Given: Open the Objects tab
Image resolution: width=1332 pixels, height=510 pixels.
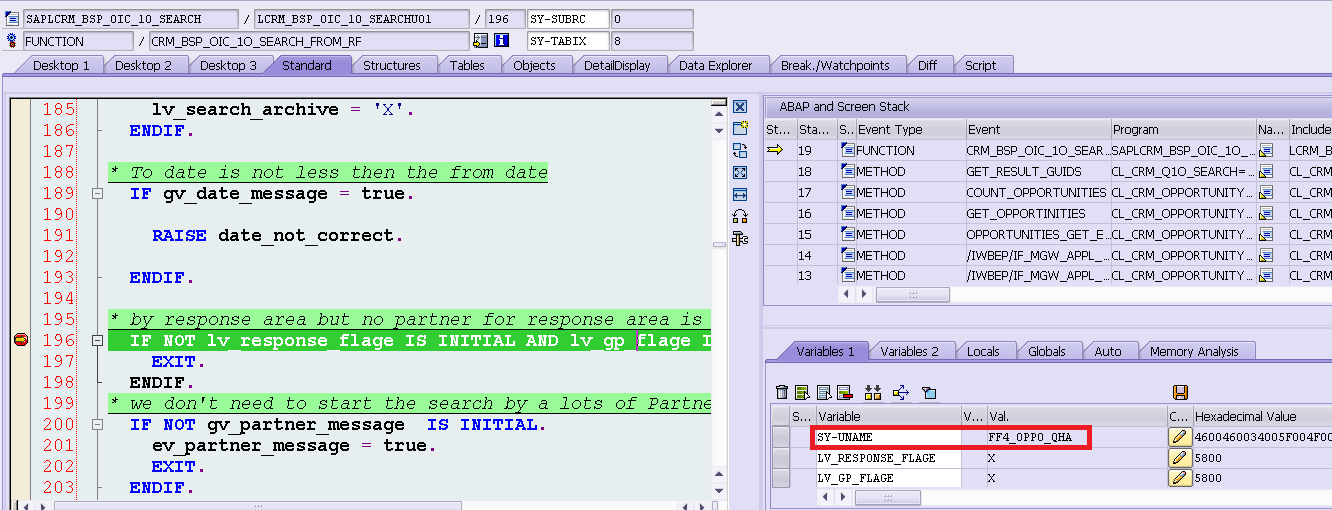Looking at the screenshot, I should click(x=535, y=65).
